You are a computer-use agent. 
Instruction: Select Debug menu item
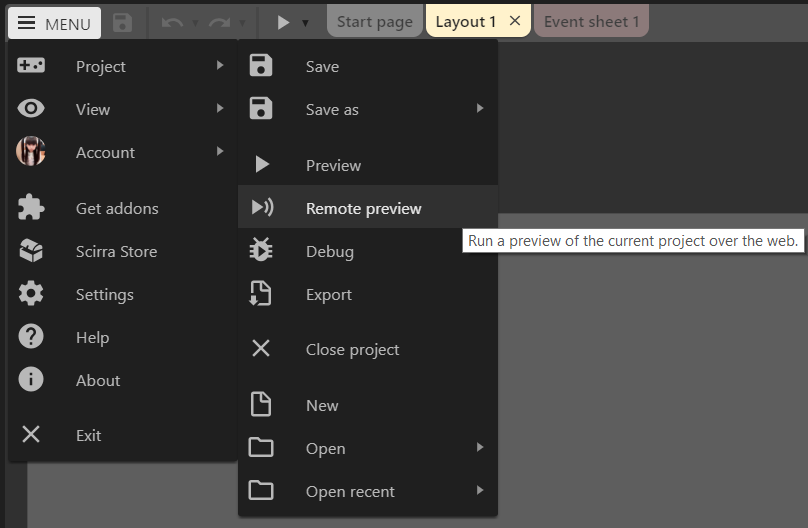(368, 251)
